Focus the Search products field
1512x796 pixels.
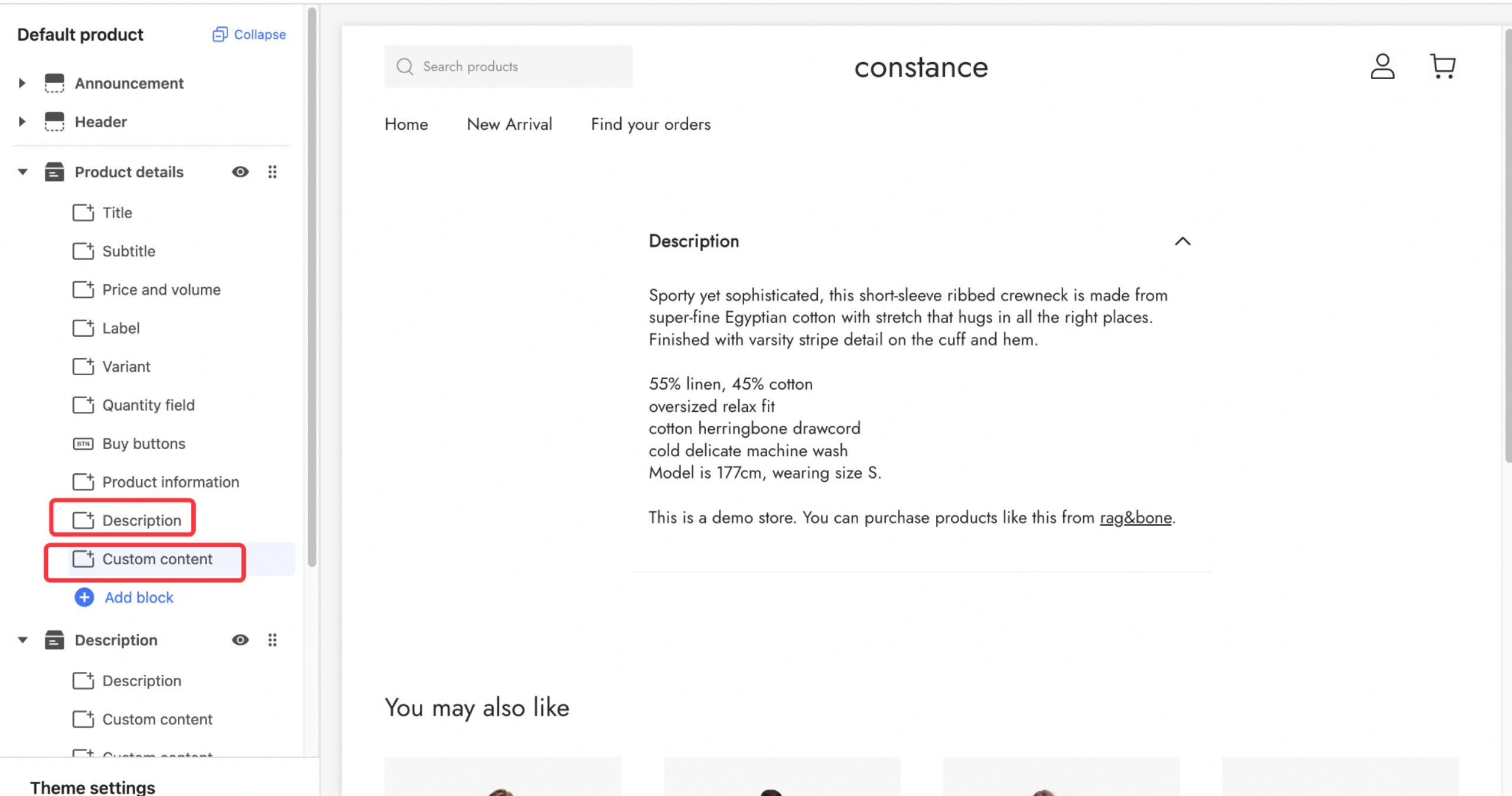(x=509, y=66)
